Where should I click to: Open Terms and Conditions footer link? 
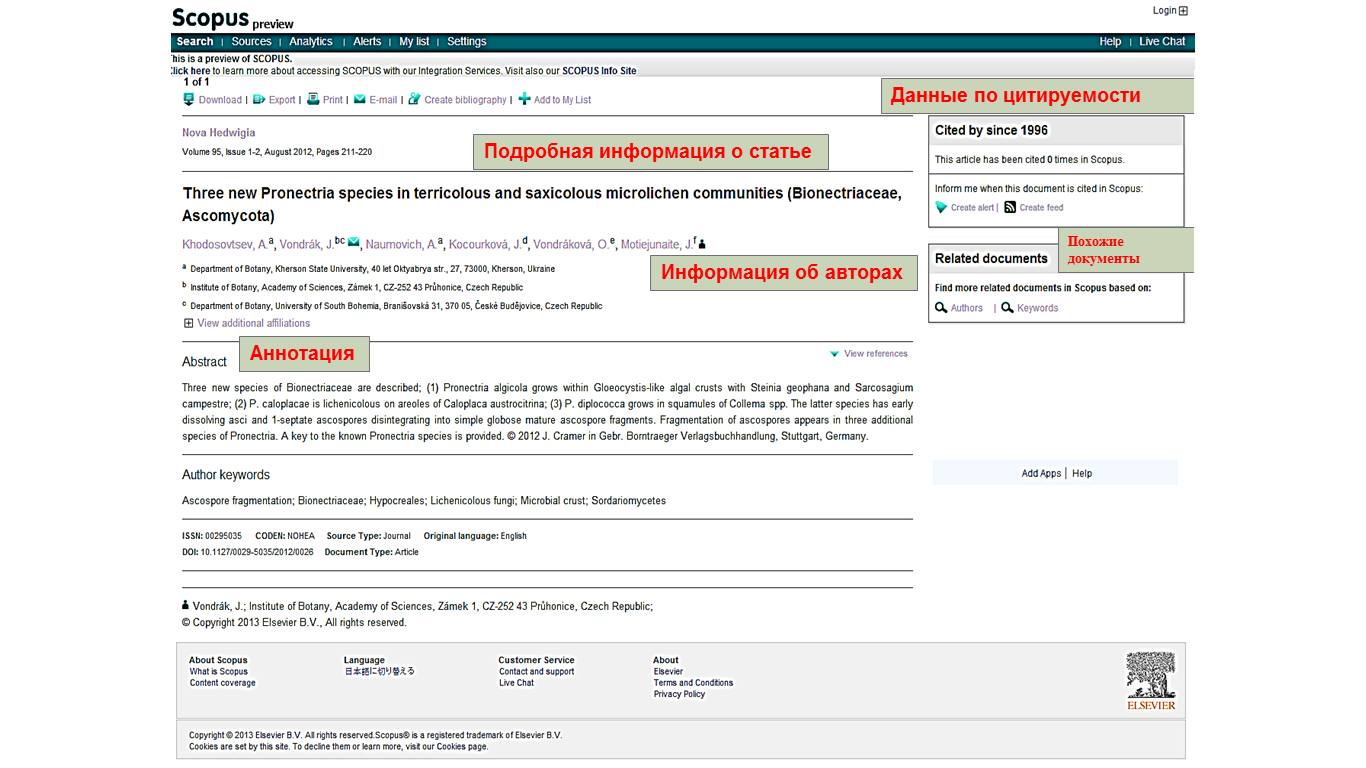tap(694, 683)
